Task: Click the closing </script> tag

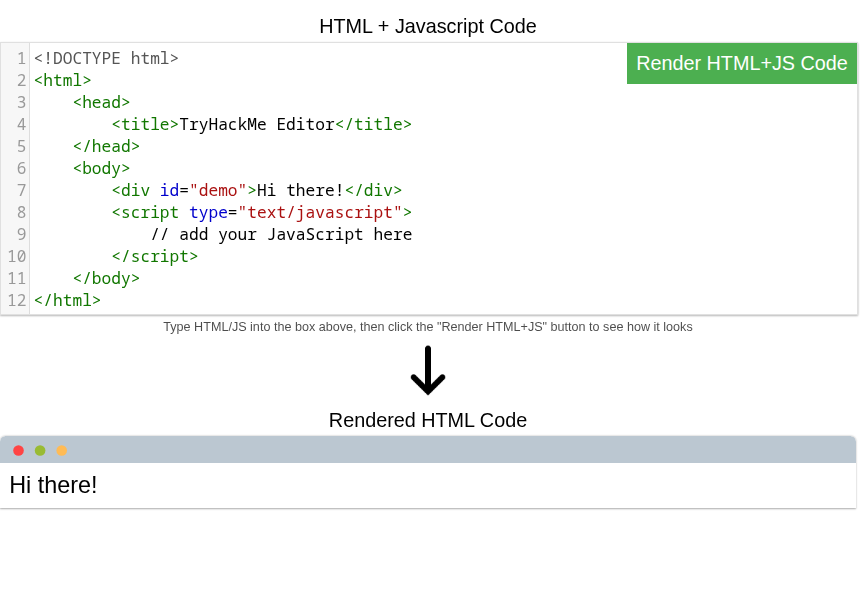Action: [x=154, y=256]
